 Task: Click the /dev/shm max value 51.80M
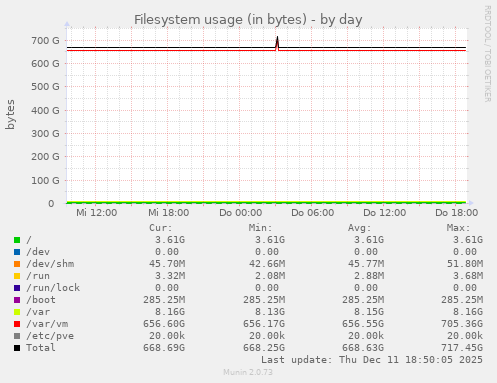point(465,264)
